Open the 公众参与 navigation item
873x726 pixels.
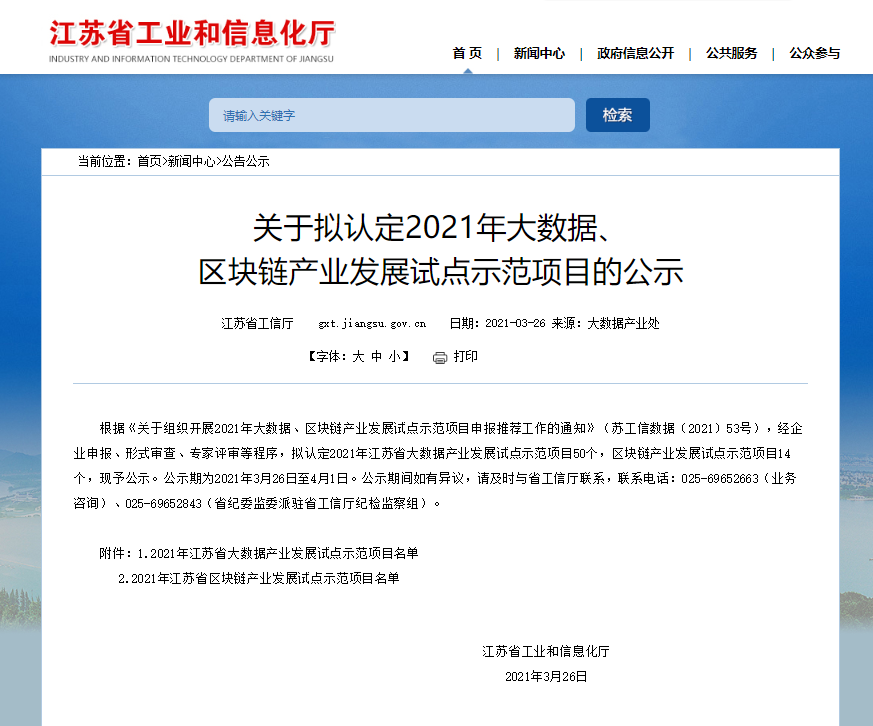pos(814,53)
